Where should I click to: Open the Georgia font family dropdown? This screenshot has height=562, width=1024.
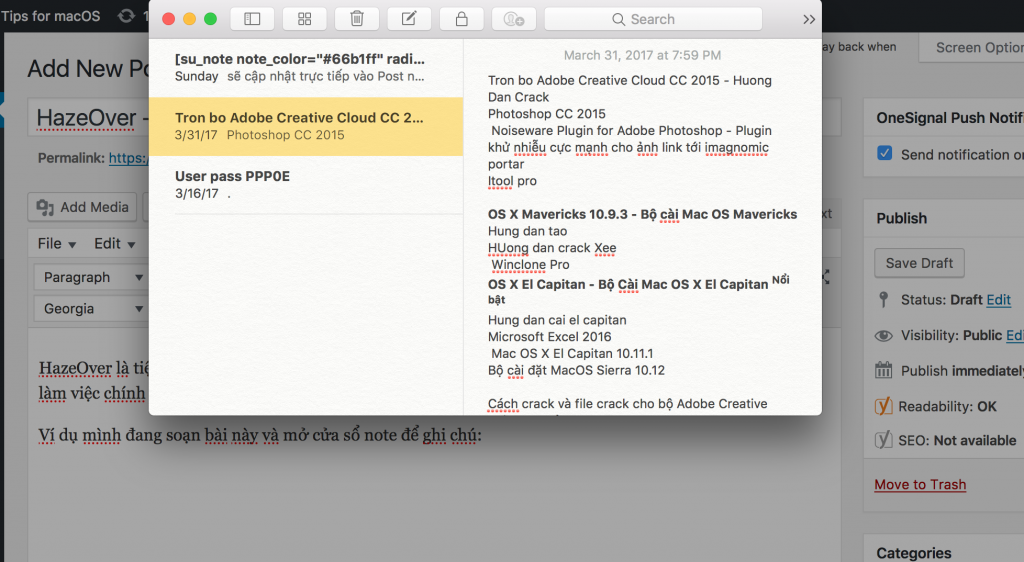(88, 309)
